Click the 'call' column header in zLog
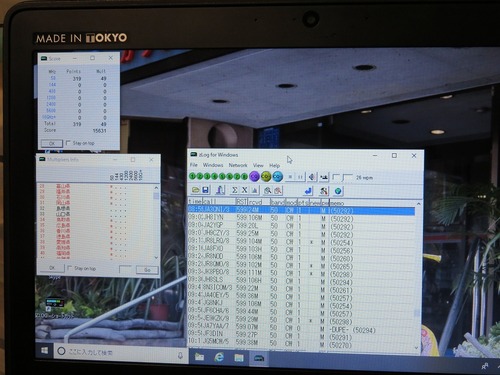The width and height of the screenshot is (500, 375). point(219,202)
